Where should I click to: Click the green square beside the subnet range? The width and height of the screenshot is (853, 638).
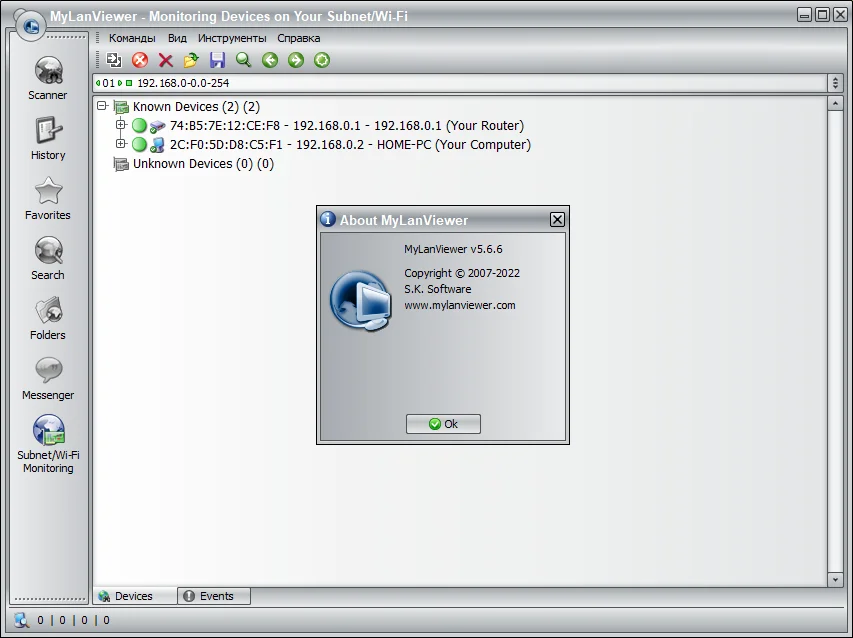point(129,83)
